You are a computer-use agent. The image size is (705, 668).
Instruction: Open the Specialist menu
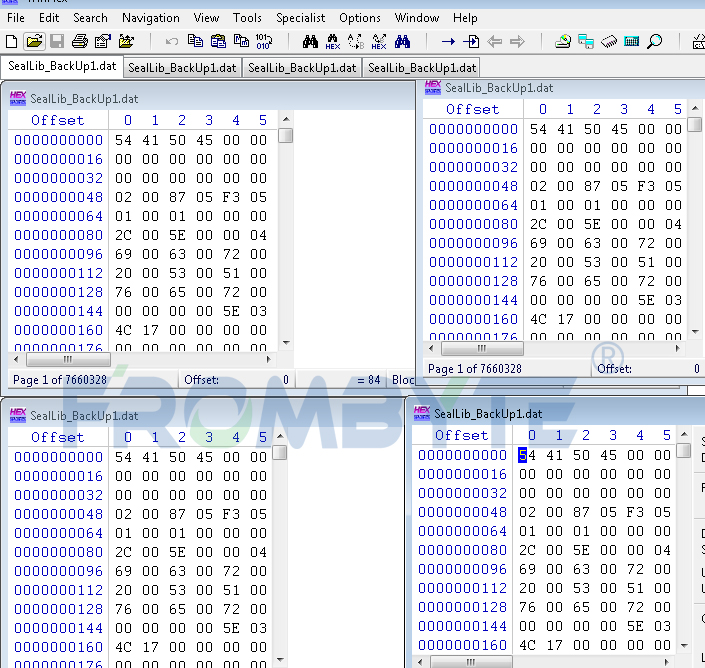(x=300, y=18)
